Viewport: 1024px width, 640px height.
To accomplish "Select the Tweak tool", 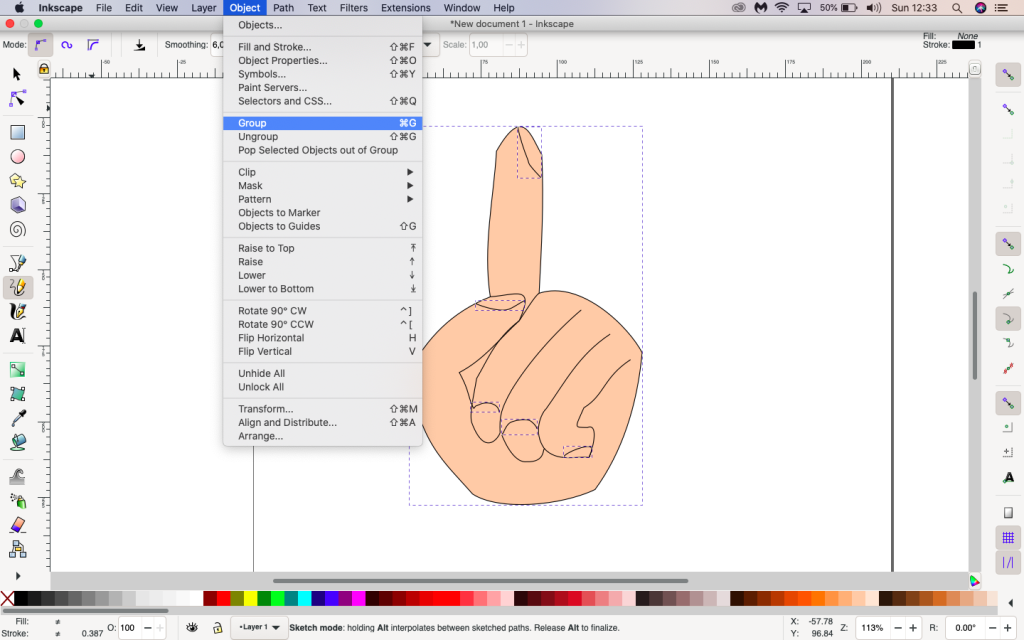I will (x=18, y=476).
